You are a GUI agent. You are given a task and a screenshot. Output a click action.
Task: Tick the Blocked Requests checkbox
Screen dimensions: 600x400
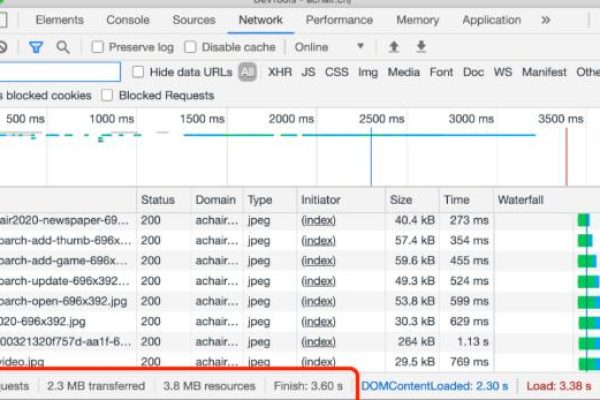pyautogui.click(x=107, y=96)
